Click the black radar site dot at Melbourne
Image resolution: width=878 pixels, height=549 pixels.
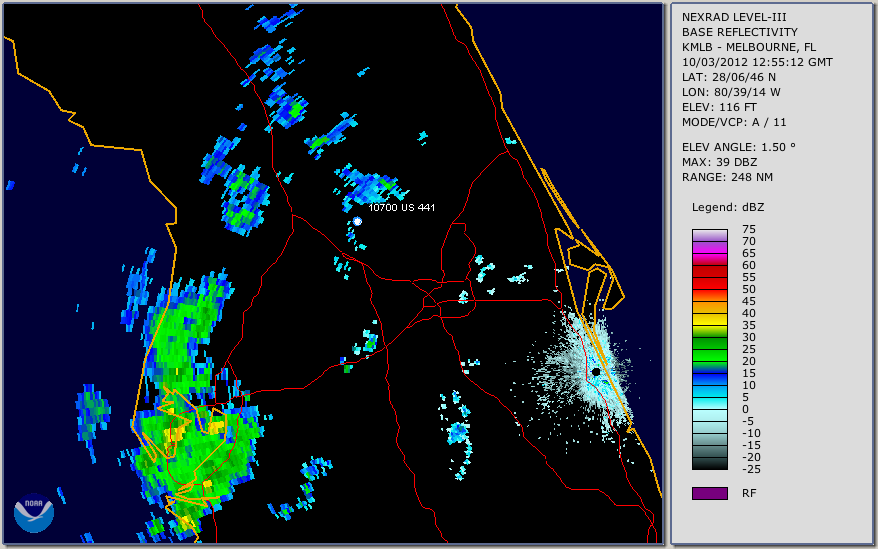click(x=596, y=371)
